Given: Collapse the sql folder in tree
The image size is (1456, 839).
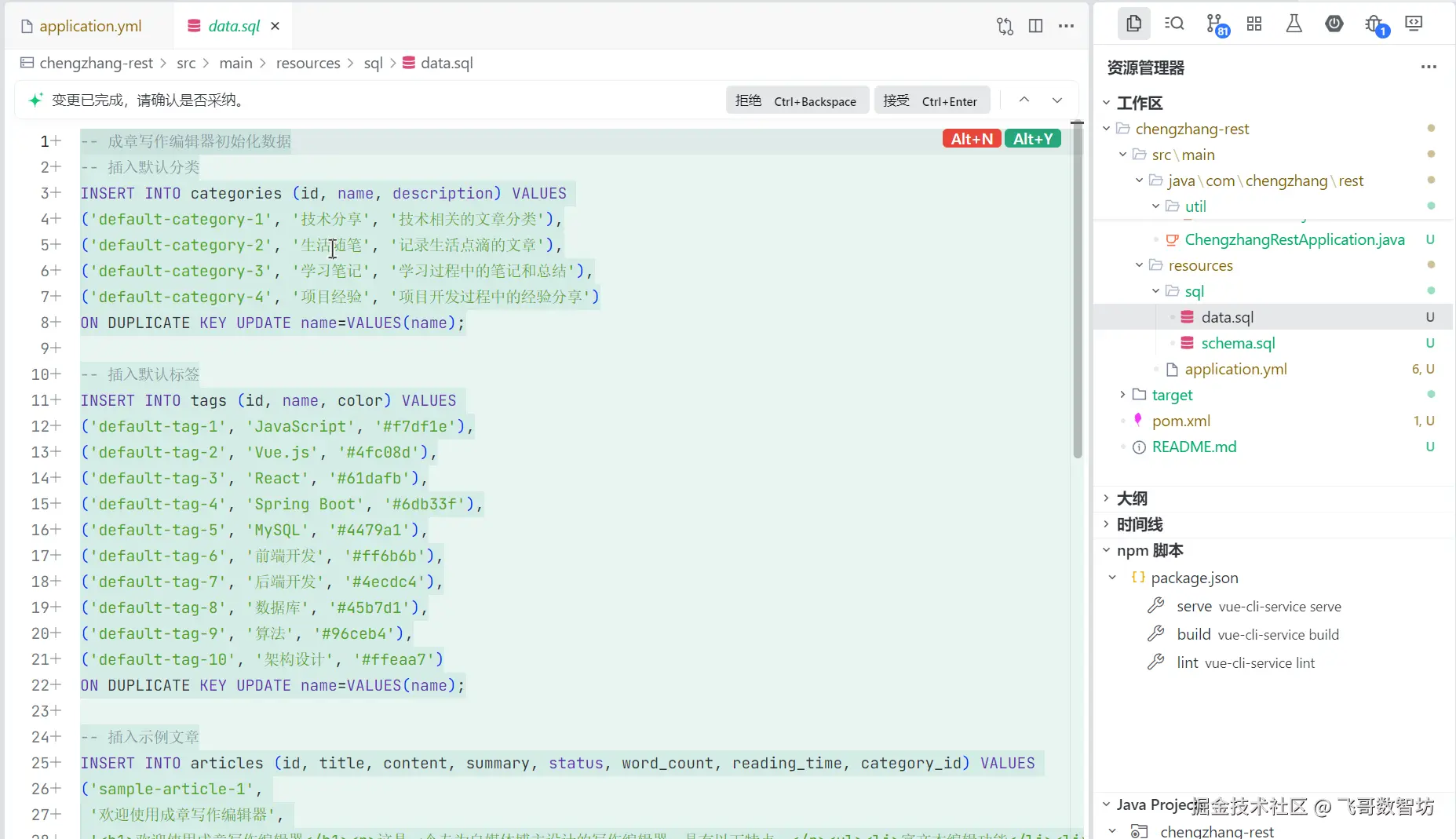Looking at the screenshot, I should click(x=1155, y=291).
